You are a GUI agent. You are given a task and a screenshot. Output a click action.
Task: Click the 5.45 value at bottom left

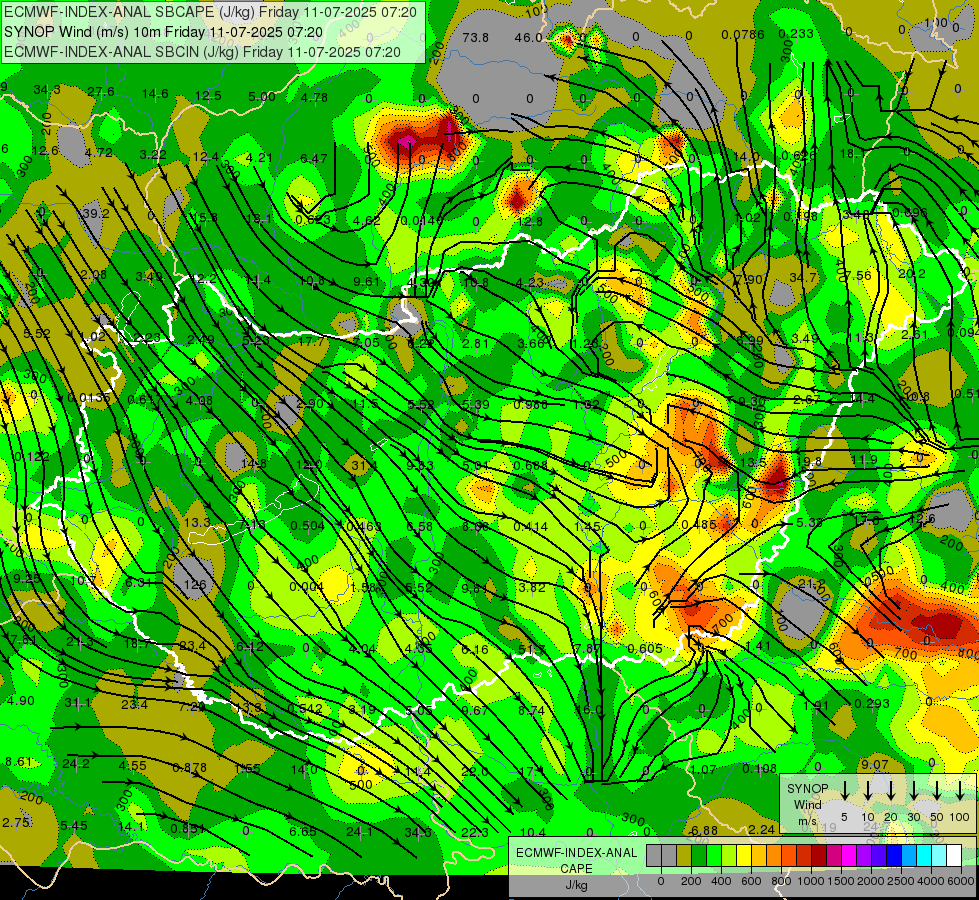click(74, 825)
